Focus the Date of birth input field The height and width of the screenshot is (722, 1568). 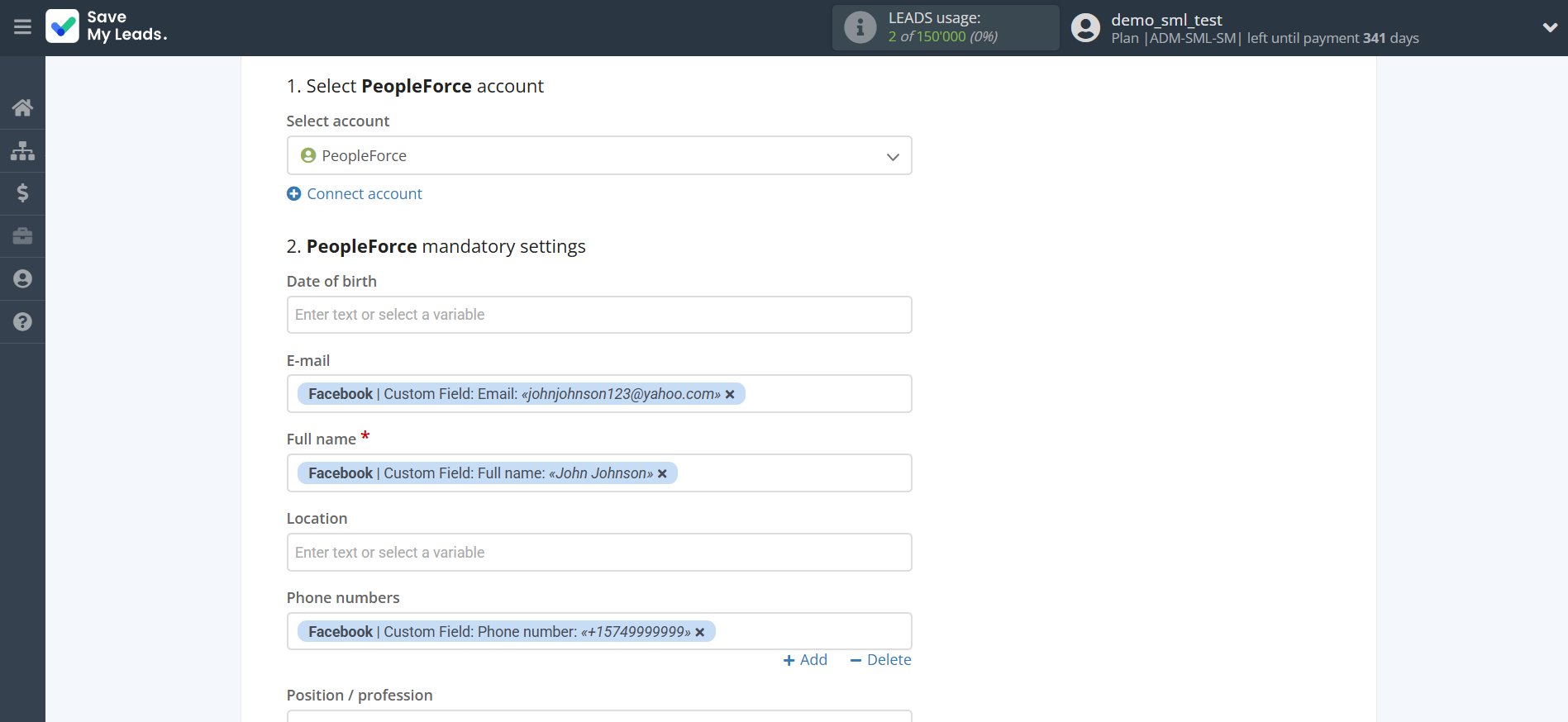[598, 315]
